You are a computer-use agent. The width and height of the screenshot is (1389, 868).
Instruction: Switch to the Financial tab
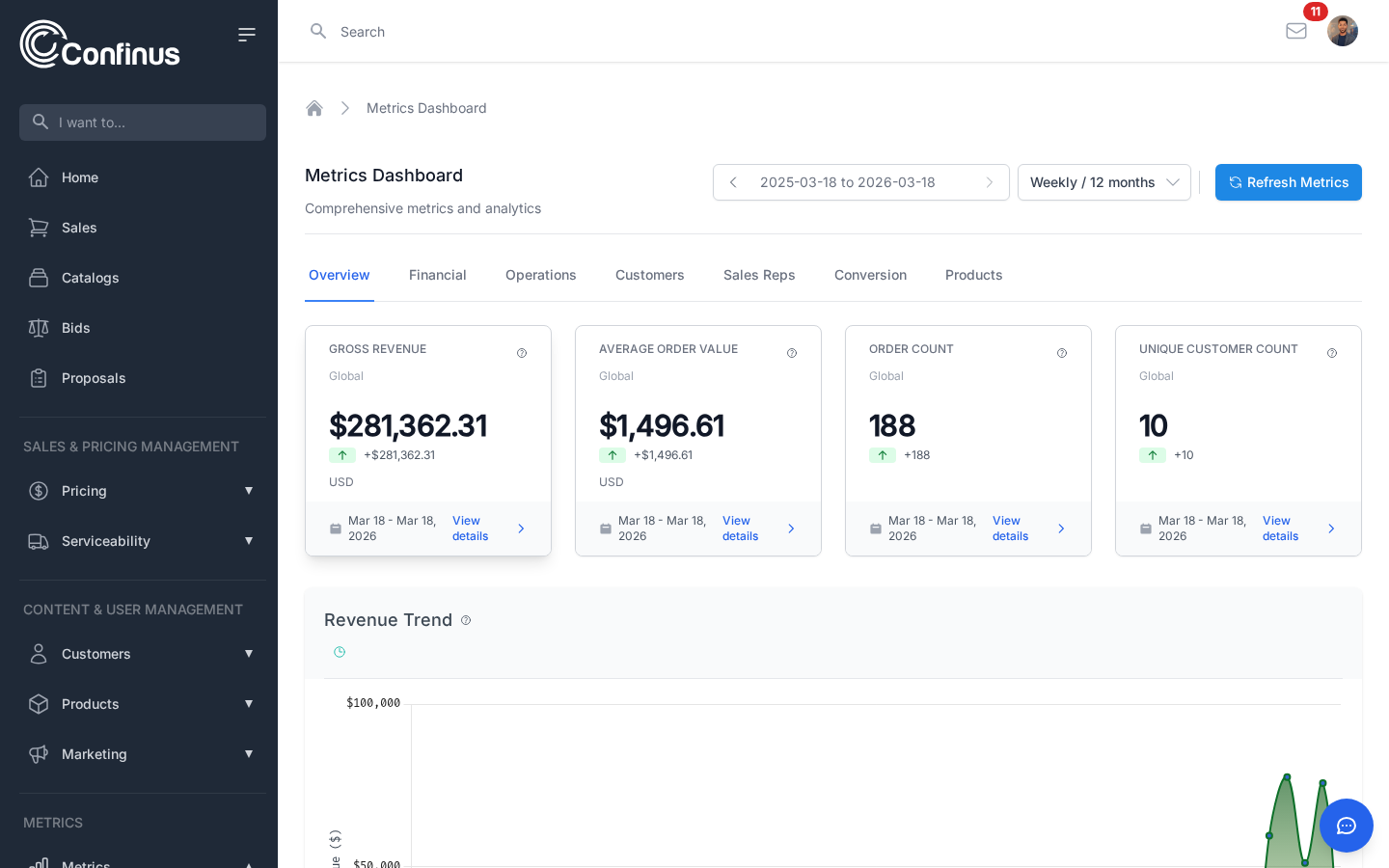coord(437,275)
